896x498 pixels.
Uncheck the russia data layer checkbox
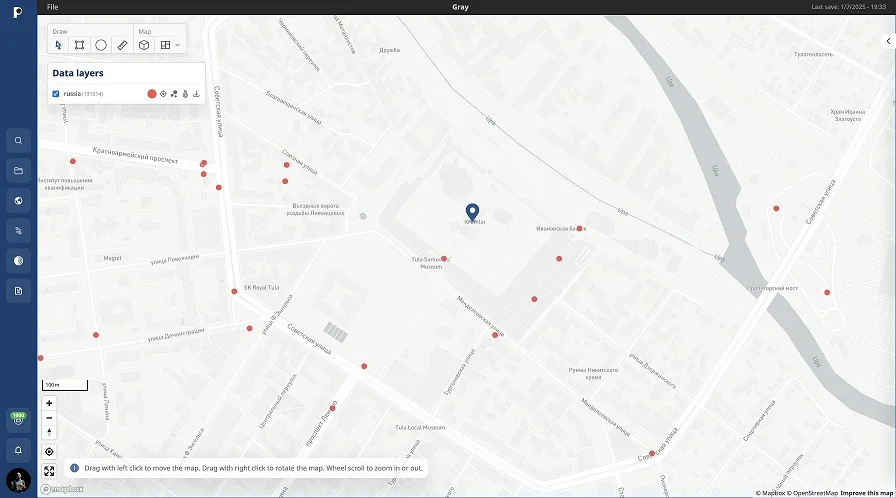(56, 94)
